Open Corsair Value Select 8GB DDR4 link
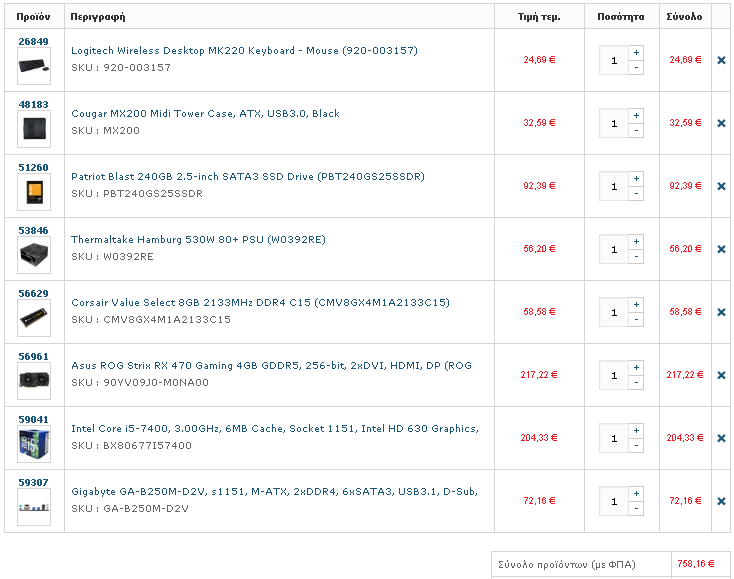This screenshot has width=734, height=579. 260,302
